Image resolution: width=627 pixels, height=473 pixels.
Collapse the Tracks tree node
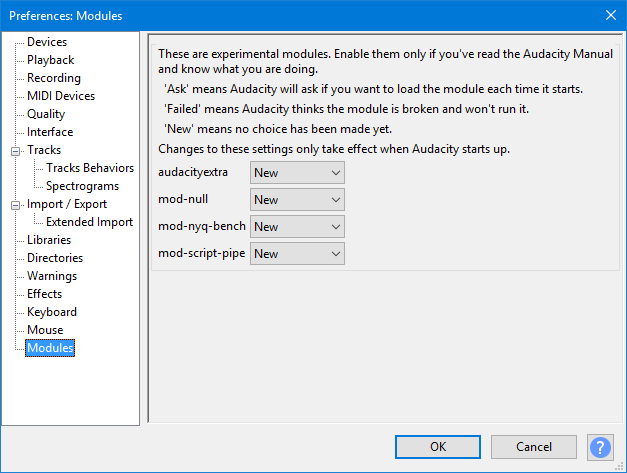coord(15,151)
